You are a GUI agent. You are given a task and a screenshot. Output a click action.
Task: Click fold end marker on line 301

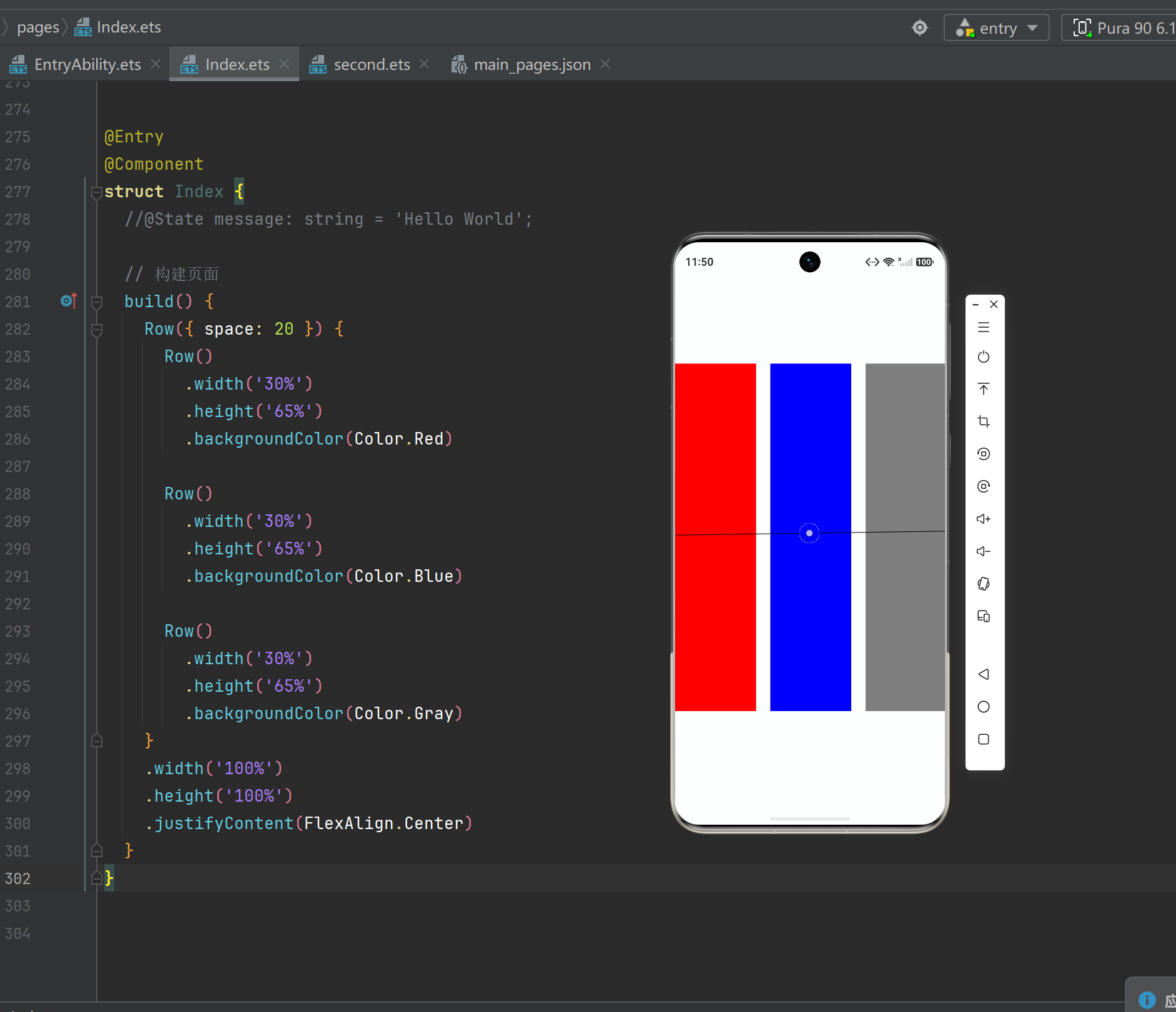[96, 851]
